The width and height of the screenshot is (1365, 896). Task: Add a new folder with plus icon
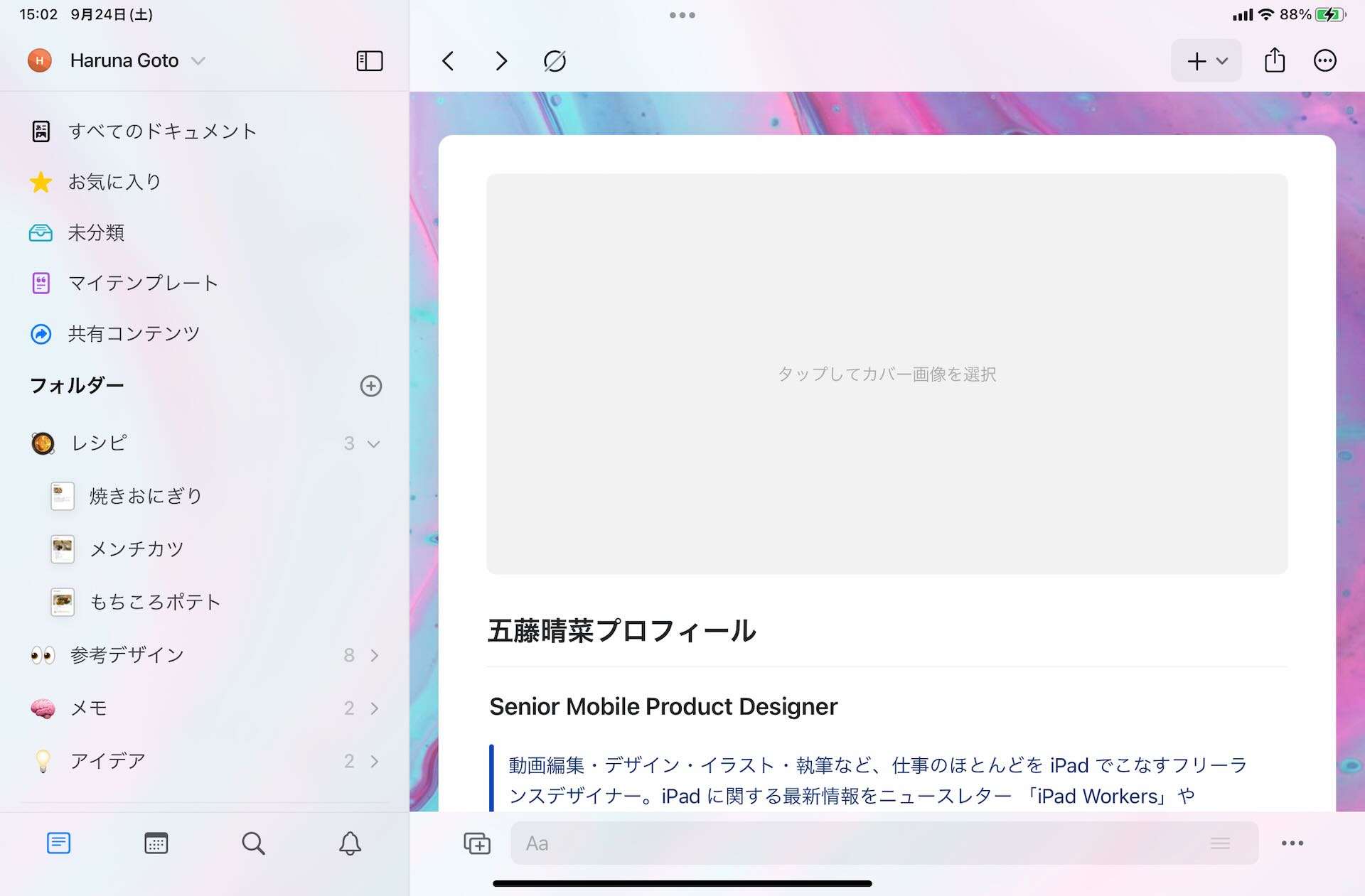pyautogui.click(x=371, y=386)
